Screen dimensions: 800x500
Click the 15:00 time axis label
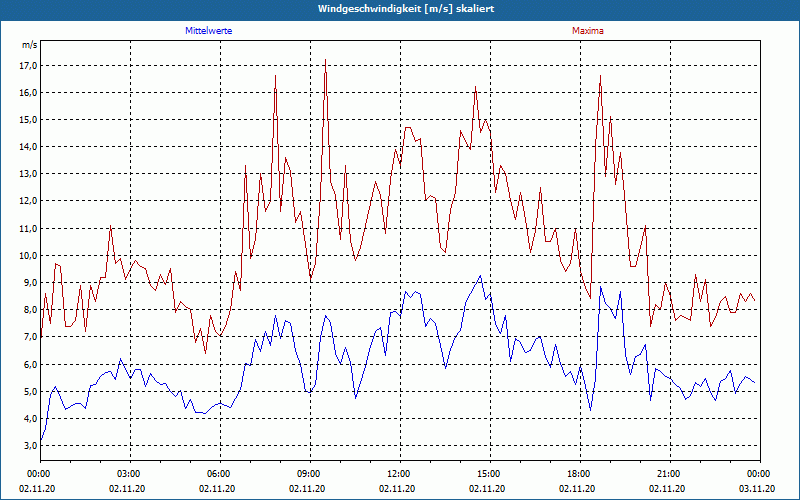point(487,474)
